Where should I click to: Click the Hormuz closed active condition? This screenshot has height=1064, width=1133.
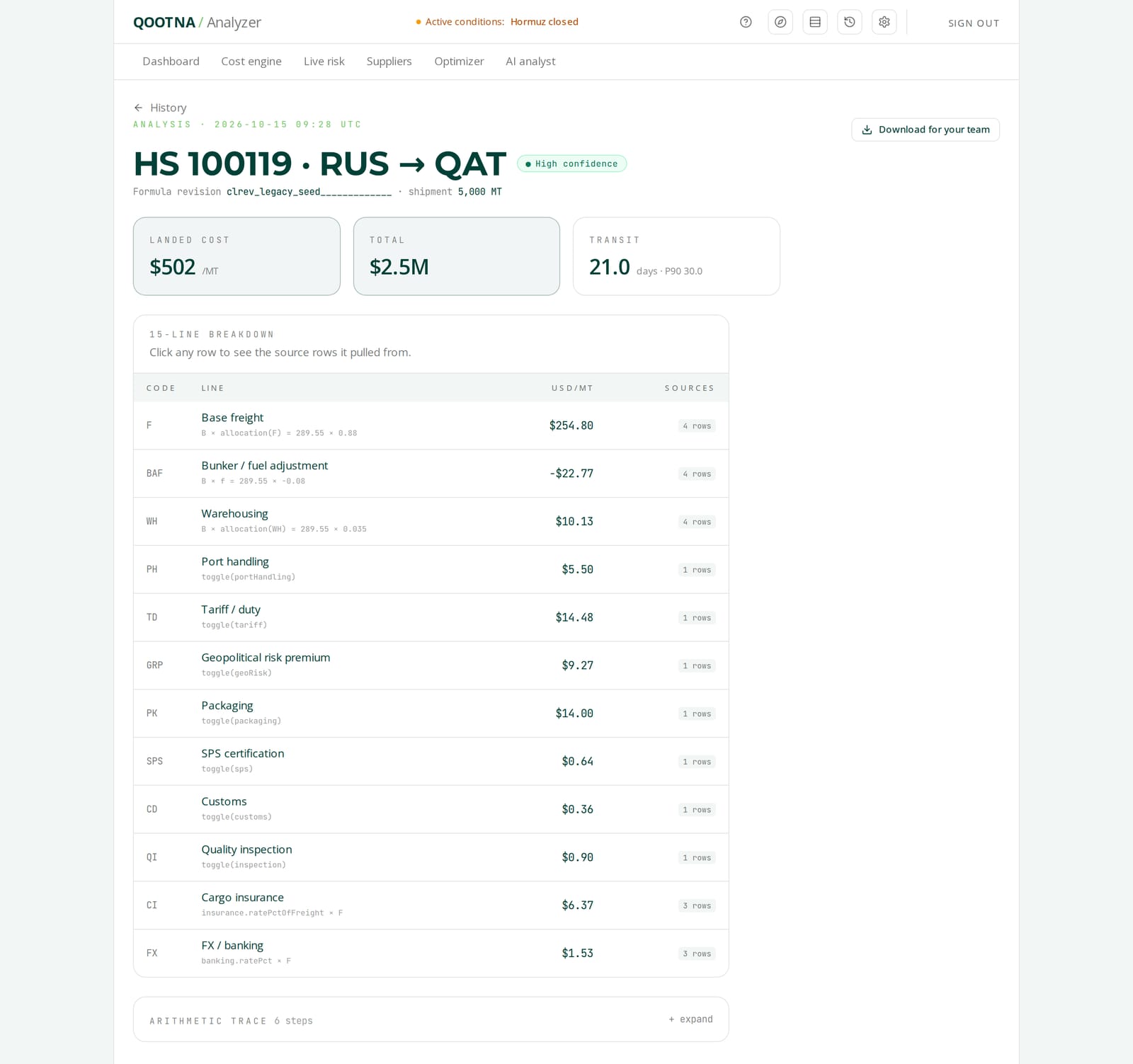[x=545, y=22]
